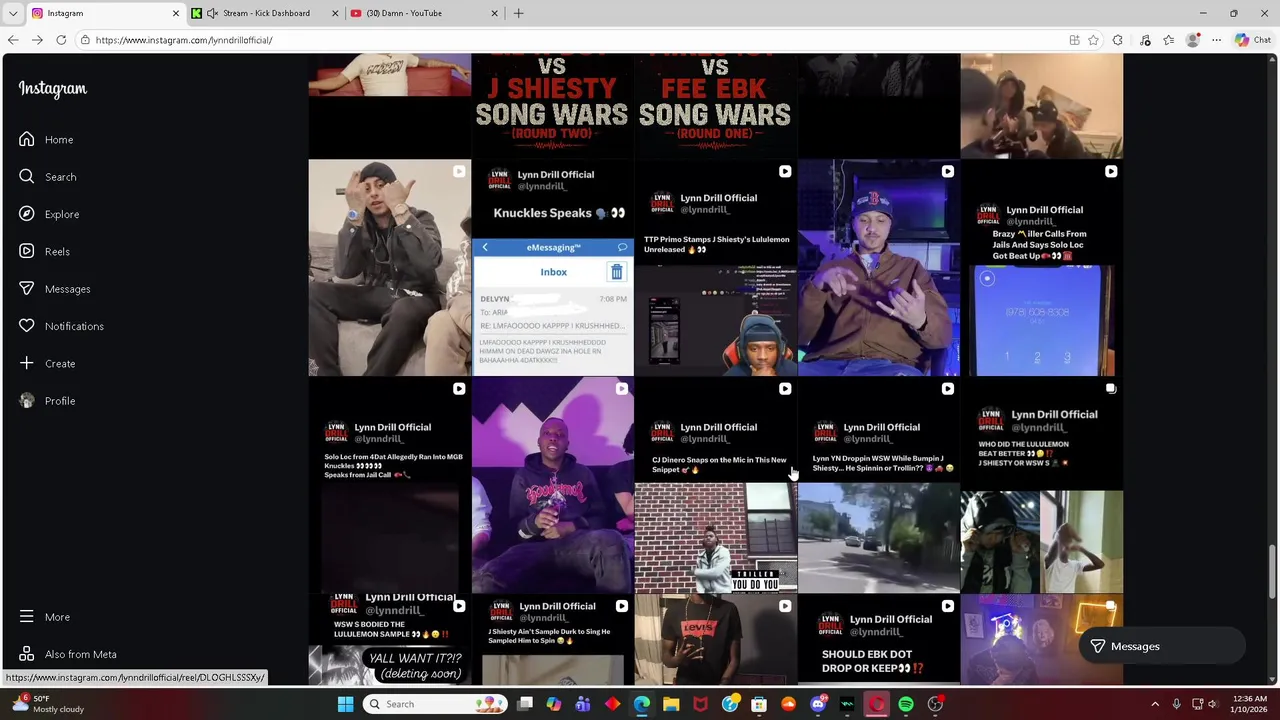
Task: Open File Explorer from the taskbar
Action: (671, 704)
